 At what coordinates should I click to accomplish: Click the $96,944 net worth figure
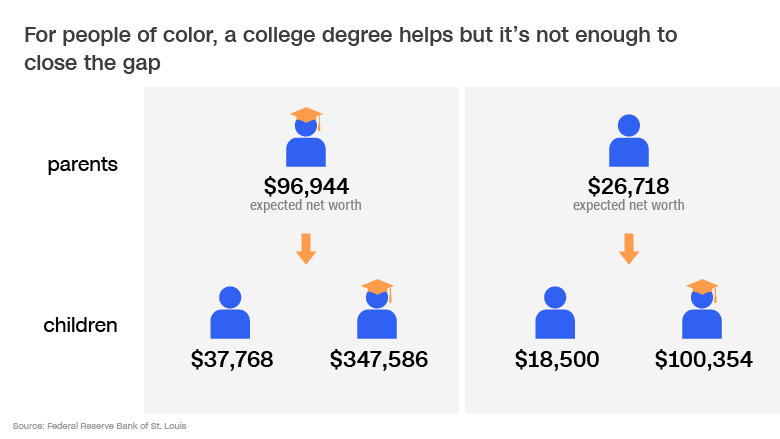pyautogui.click(x=306, y=186)
